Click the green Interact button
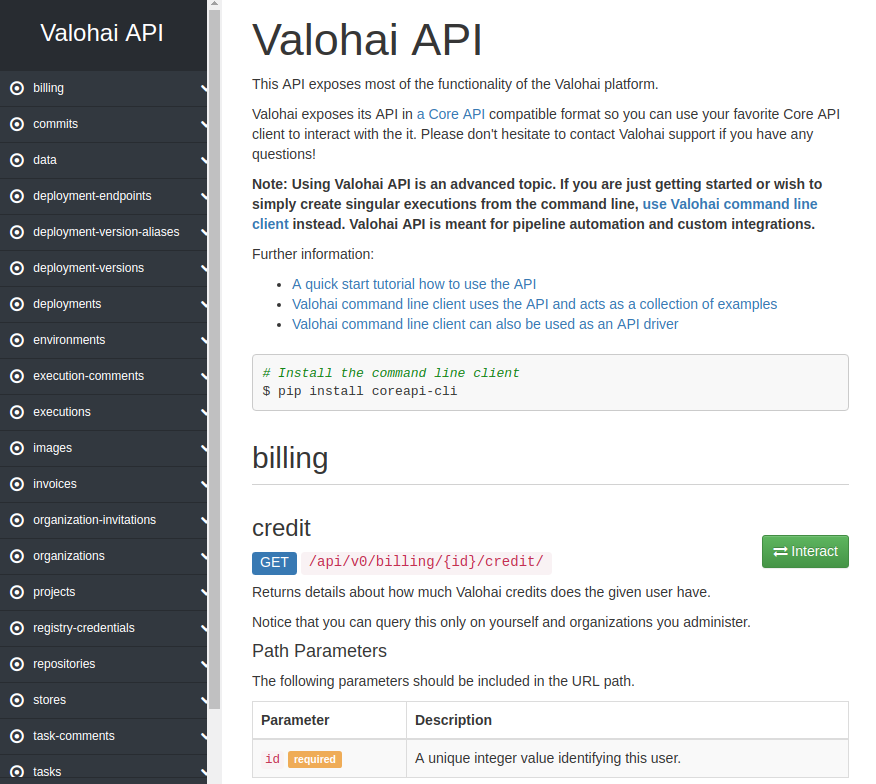The width and height of the screenshot is (876, 784). pos(805,552)
